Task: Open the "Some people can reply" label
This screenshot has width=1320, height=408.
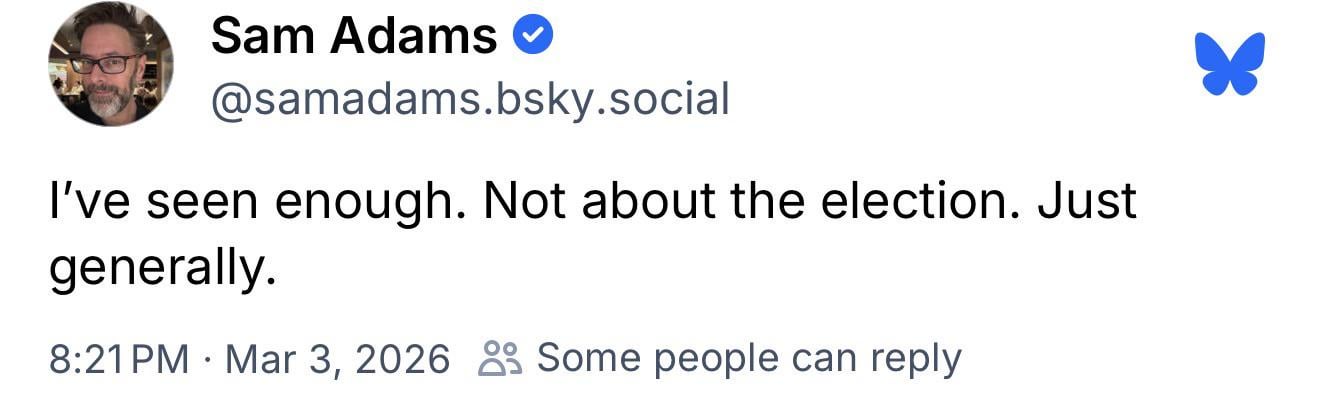Action: 749,358
